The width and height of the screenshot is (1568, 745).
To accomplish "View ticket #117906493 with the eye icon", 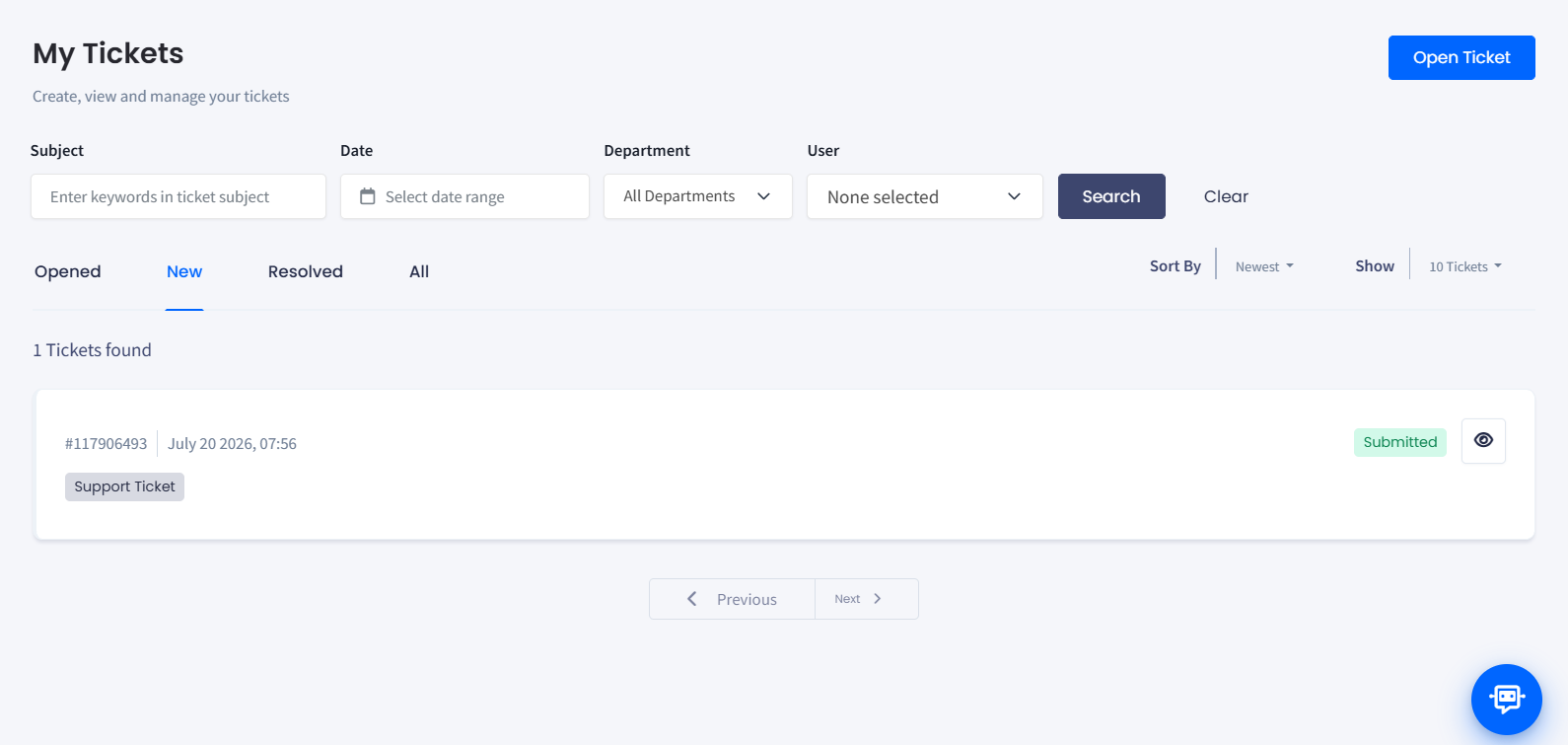I will point(1483,440).
